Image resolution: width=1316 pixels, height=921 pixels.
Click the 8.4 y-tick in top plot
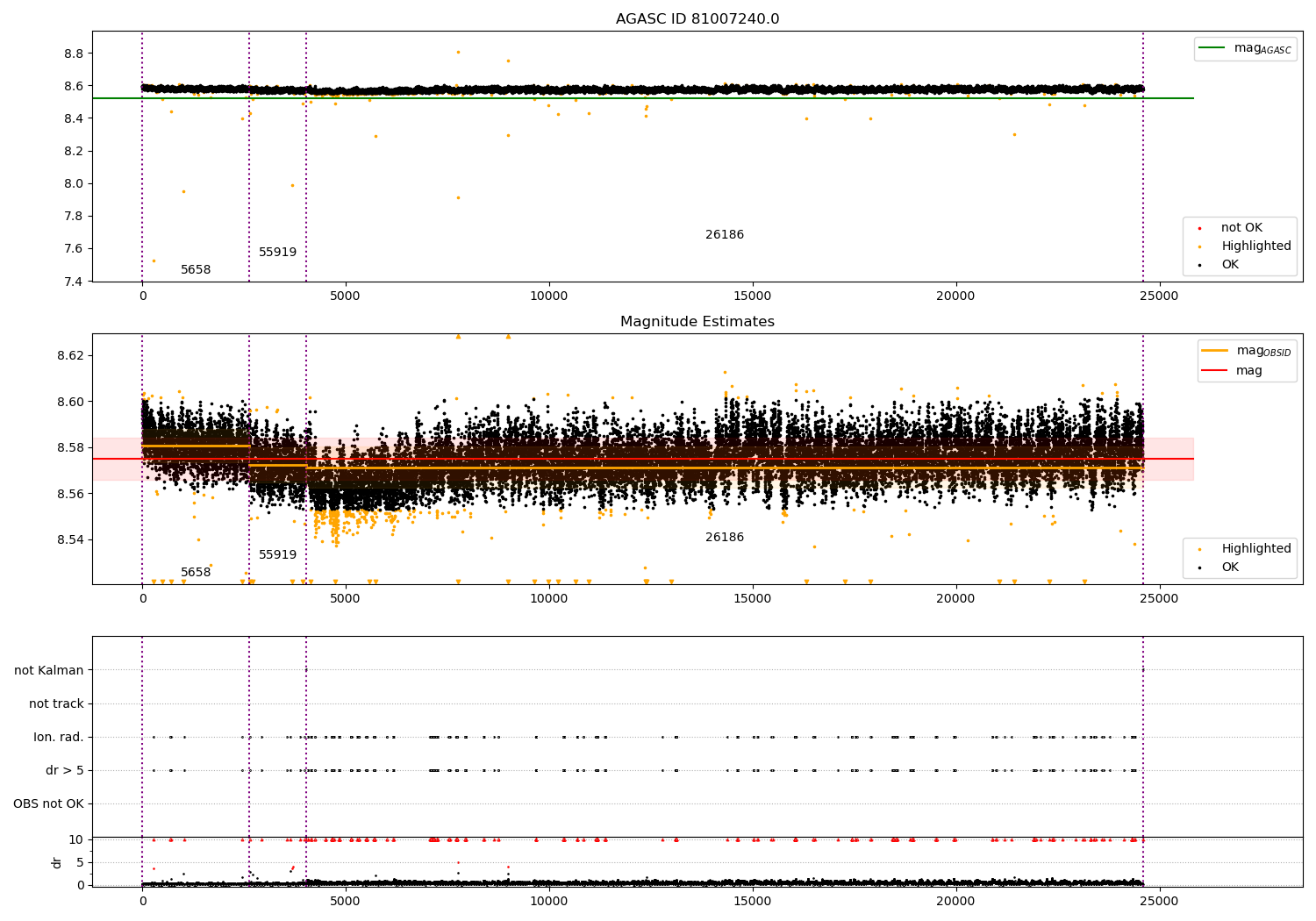75,118
